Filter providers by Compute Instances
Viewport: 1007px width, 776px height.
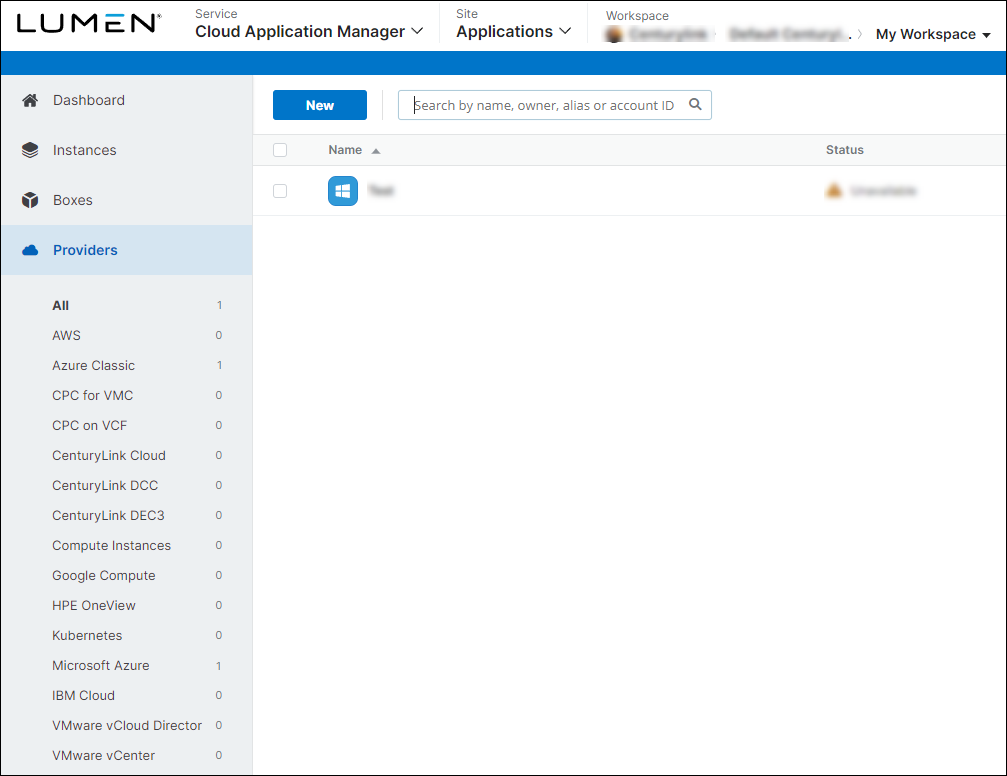point(111,545)
